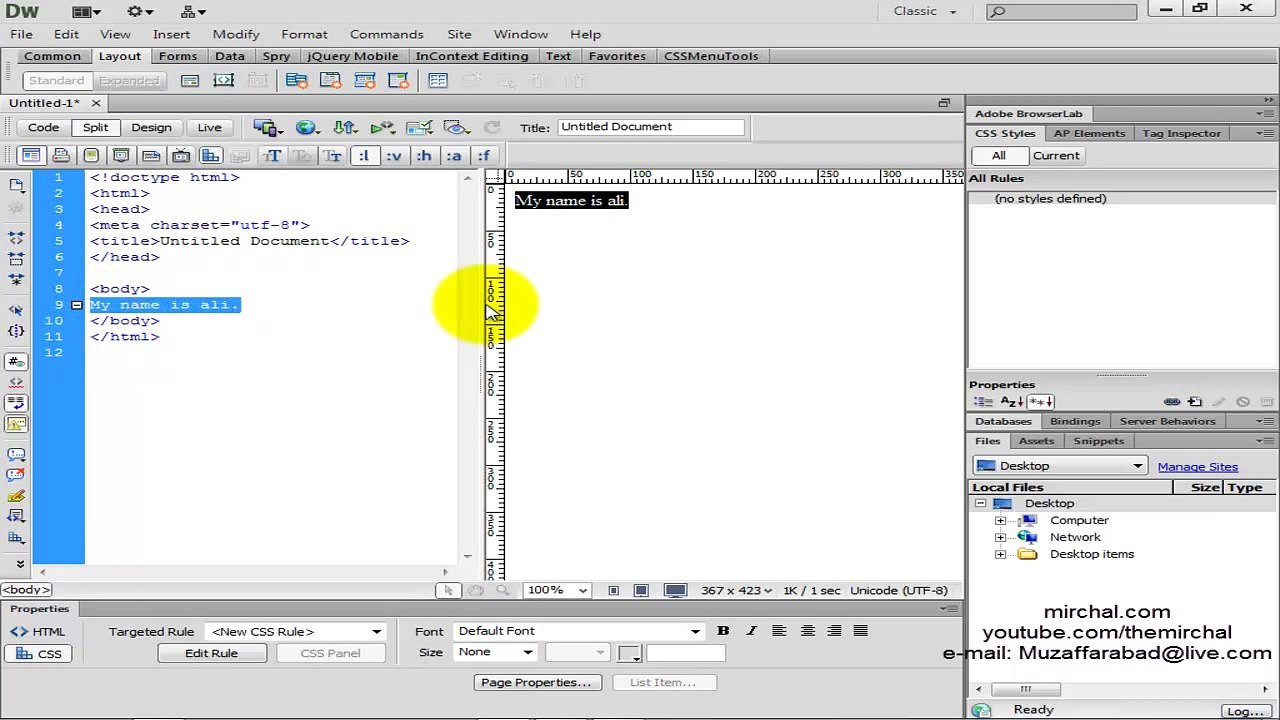
Task: Click the Layout workspace icon in title bar
Action: [x=85, y=12]
